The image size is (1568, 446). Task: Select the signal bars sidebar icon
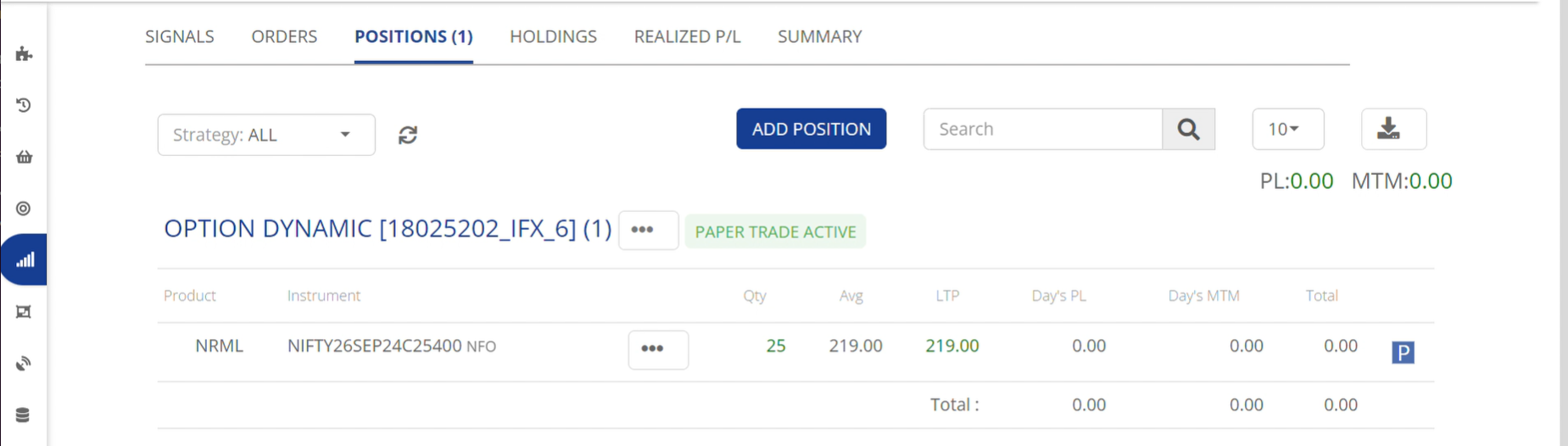[25, 260]
